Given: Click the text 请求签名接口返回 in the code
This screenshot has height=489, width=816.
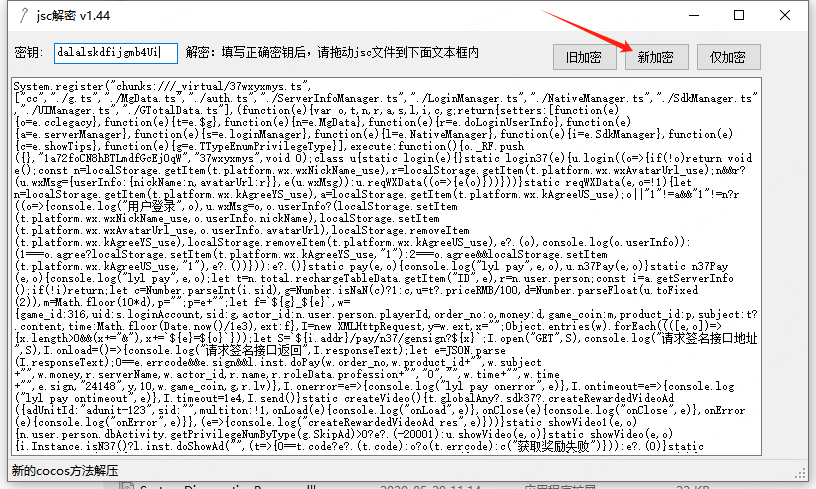Looking at the screenshot, I should tap(252, 350).
